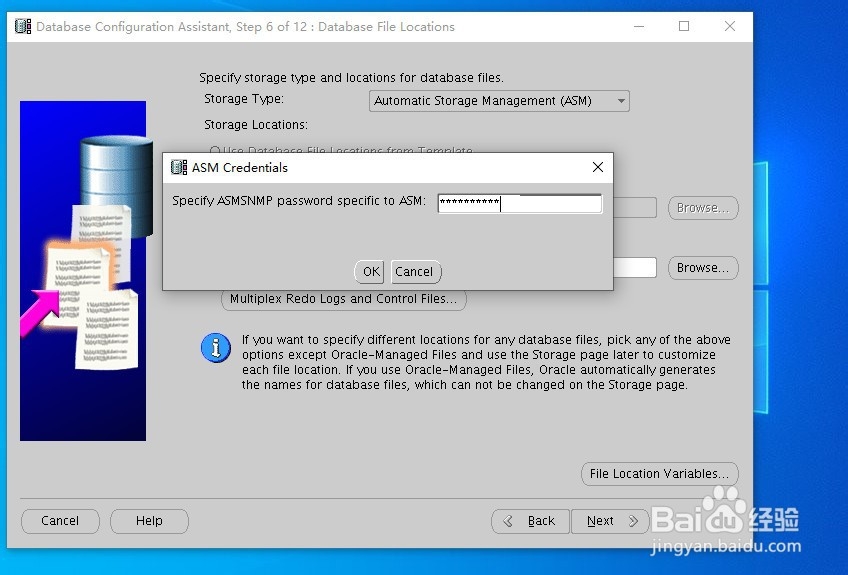The height and width of the screenshot is (575, 848).
Task: Click 'Specify ASMSNMP password specific to ASM:' label
Action: click(299, 201)
